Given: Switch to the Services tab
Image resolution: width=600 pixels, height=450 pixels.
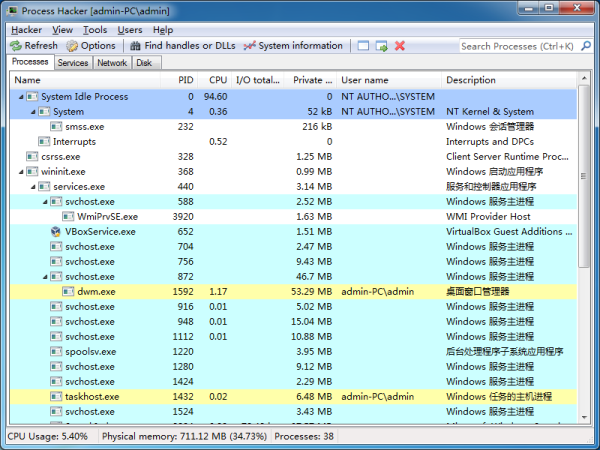Looking at the screenshot, I should coord(73,62).
